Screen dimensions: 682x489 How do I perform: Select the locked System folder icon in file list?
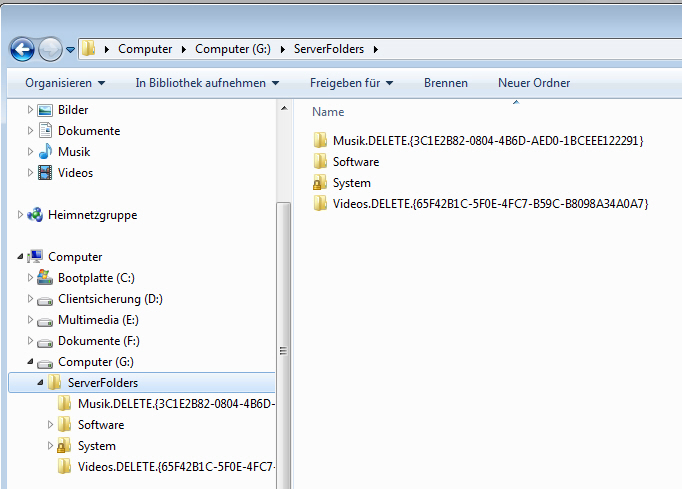[320, 183]
